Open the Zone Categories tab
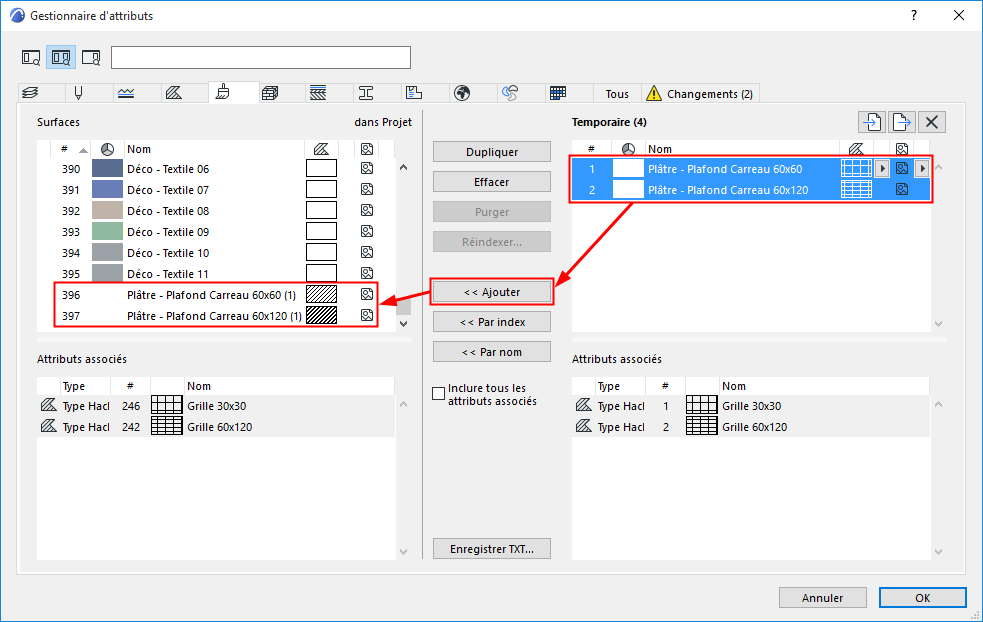 pos(414,93)
